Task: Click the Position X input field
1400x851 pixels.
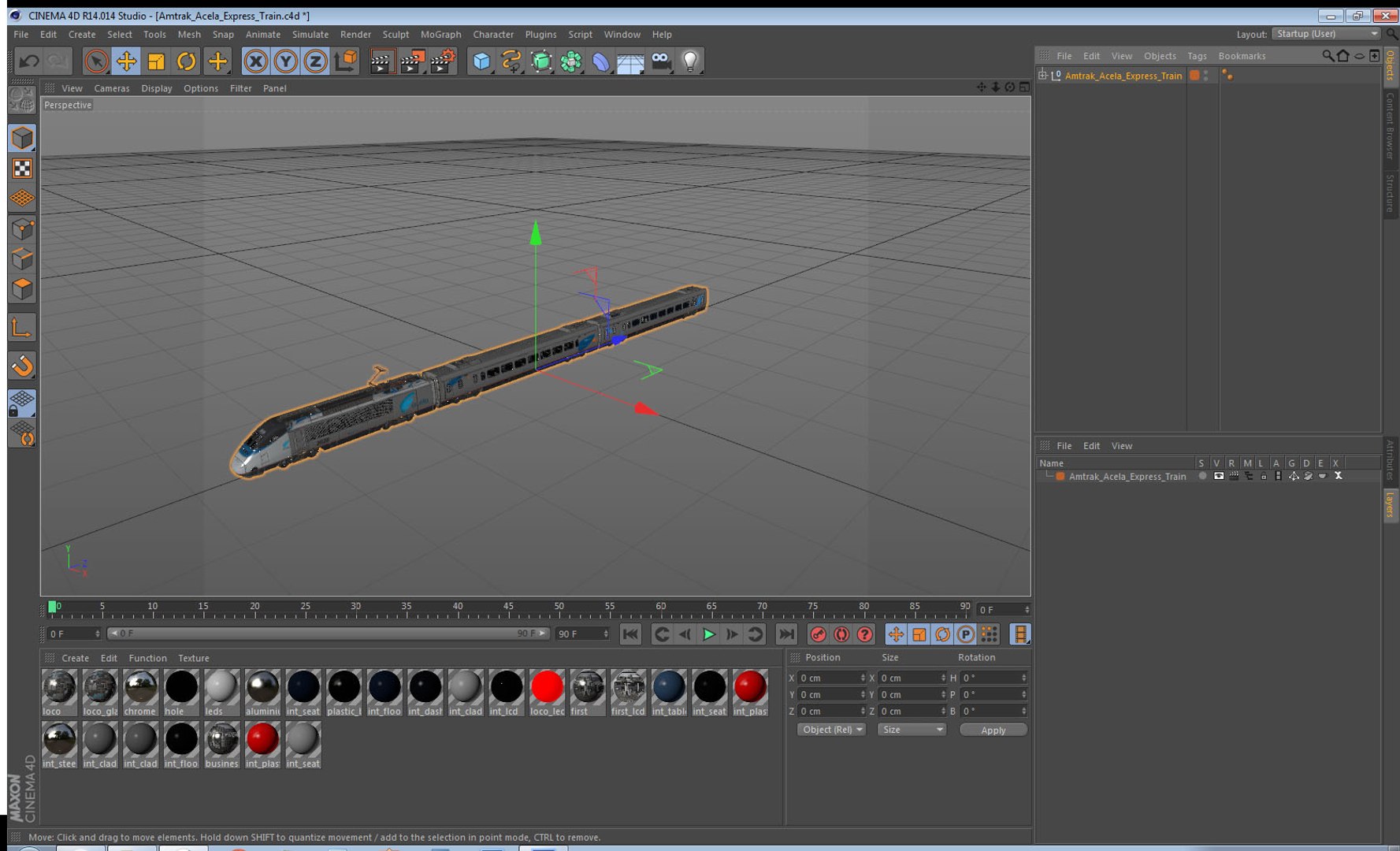Action: 832,678
